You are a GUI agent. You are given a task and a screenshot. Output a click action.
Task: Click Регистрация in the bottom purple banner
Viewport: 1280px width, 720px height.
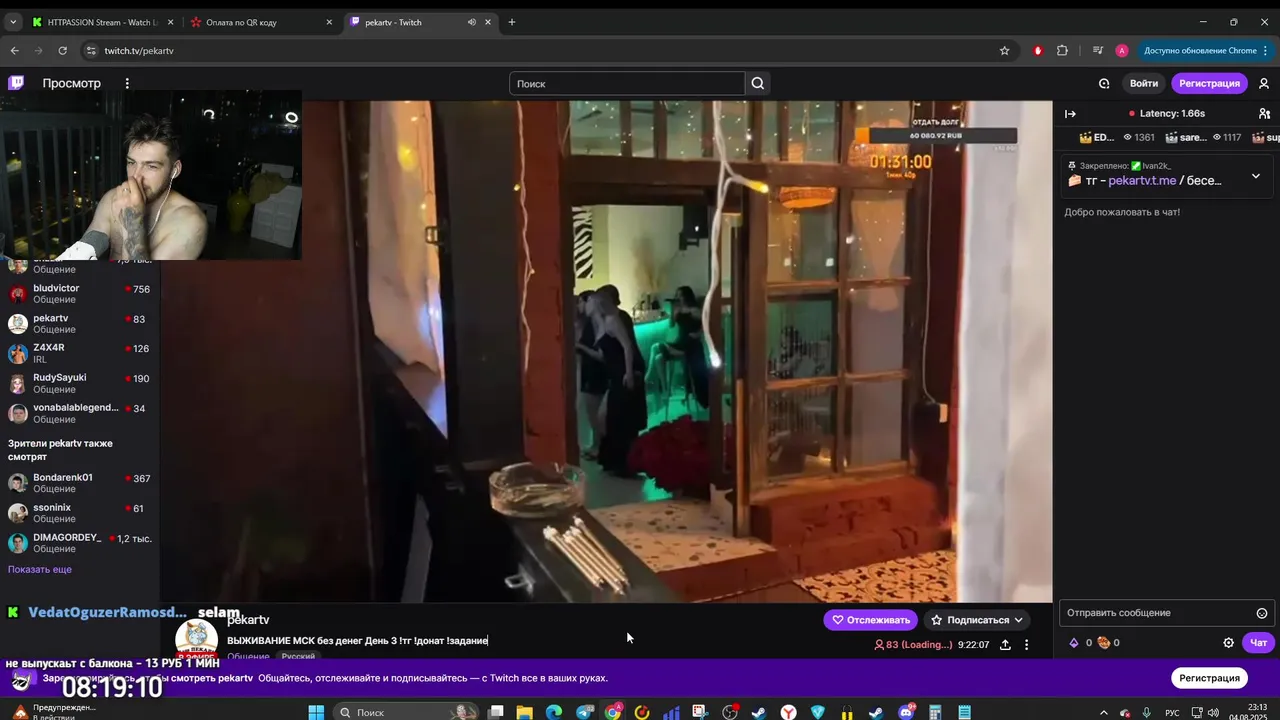(1209, 678)
